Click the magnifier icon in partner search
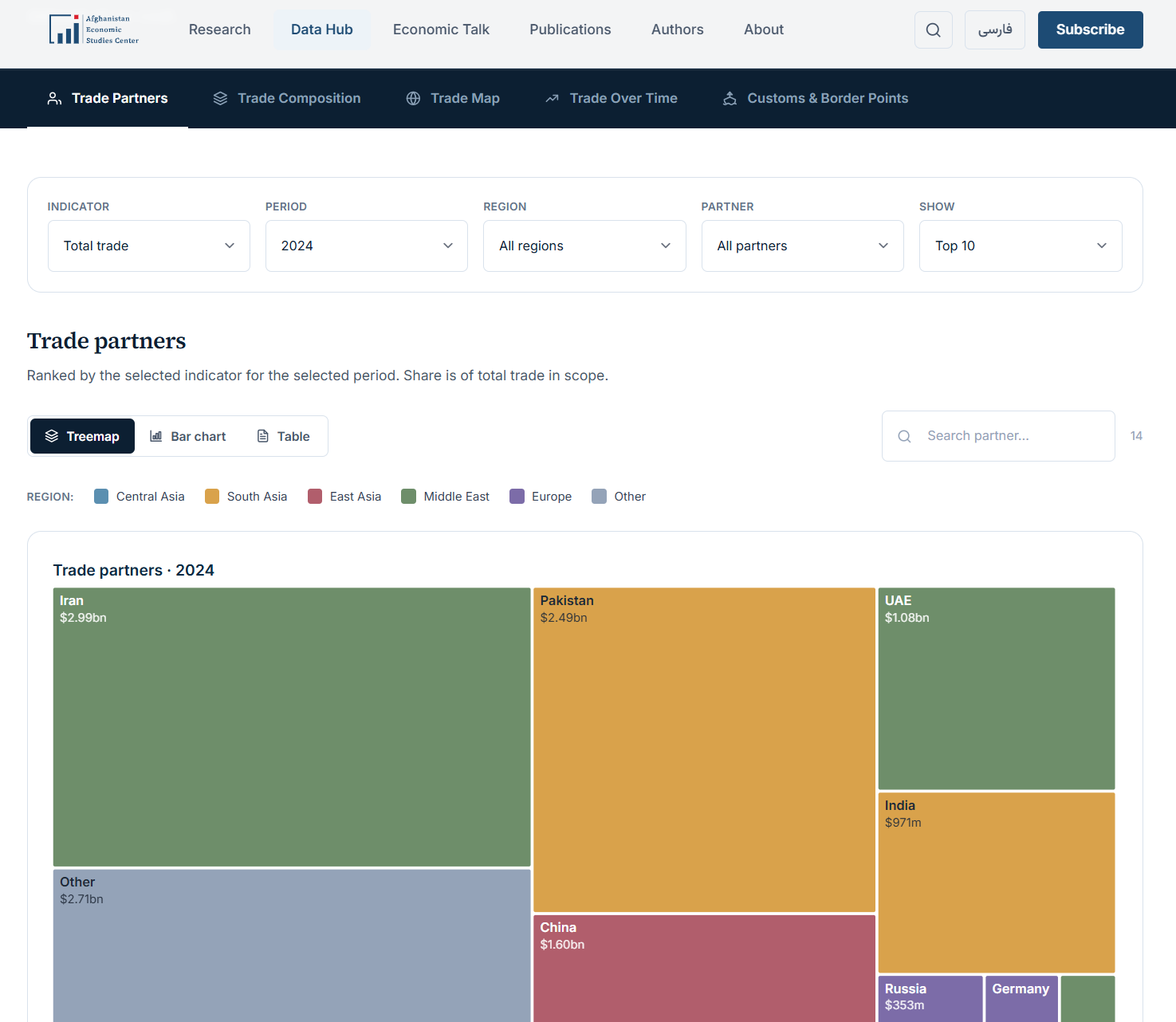Viewport: 1176px width, 1022px height. 904,436
